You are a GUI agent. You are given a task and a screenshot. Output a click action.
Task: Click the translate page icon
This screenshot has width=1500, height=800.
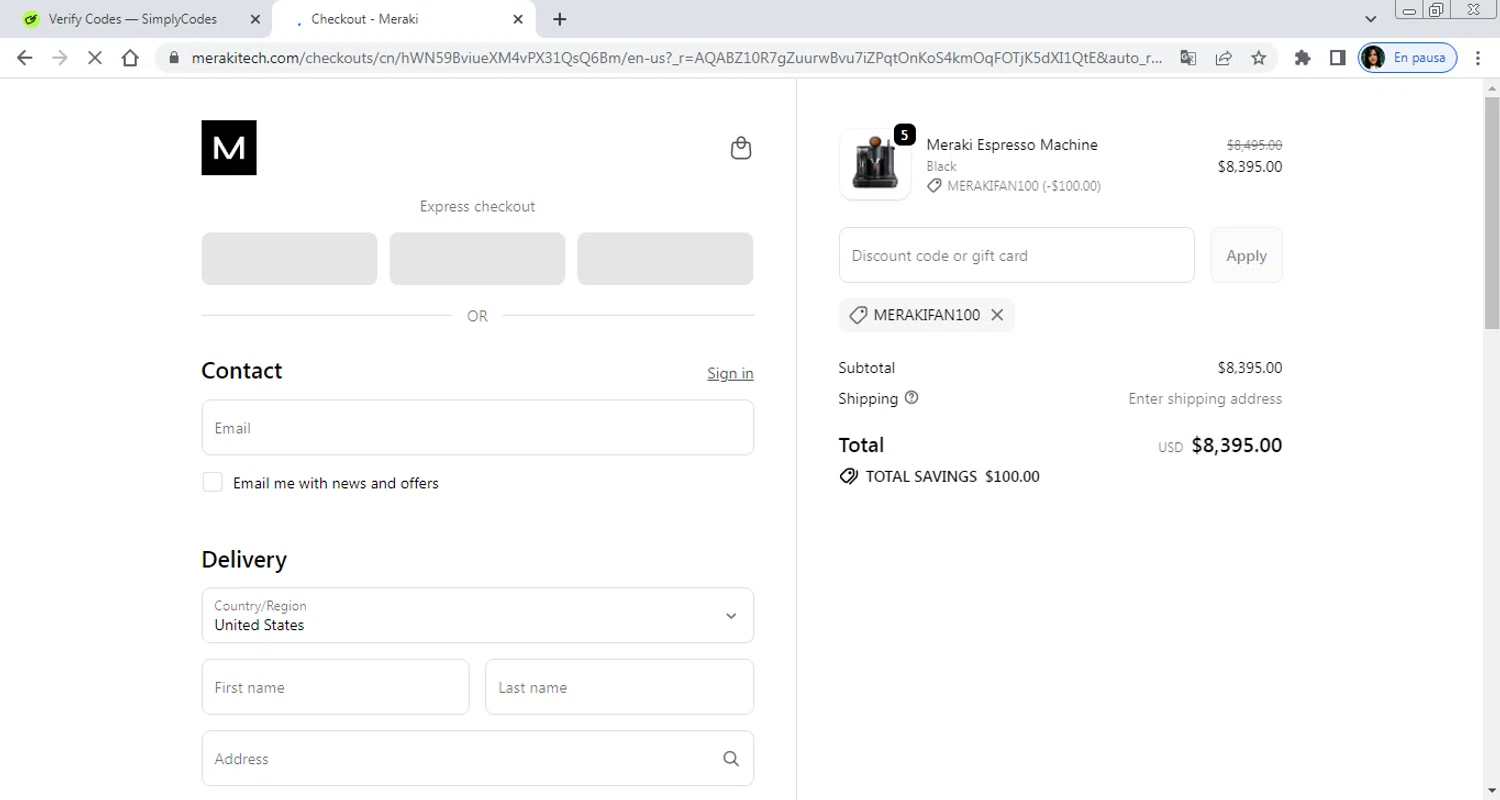(1188, 58)
